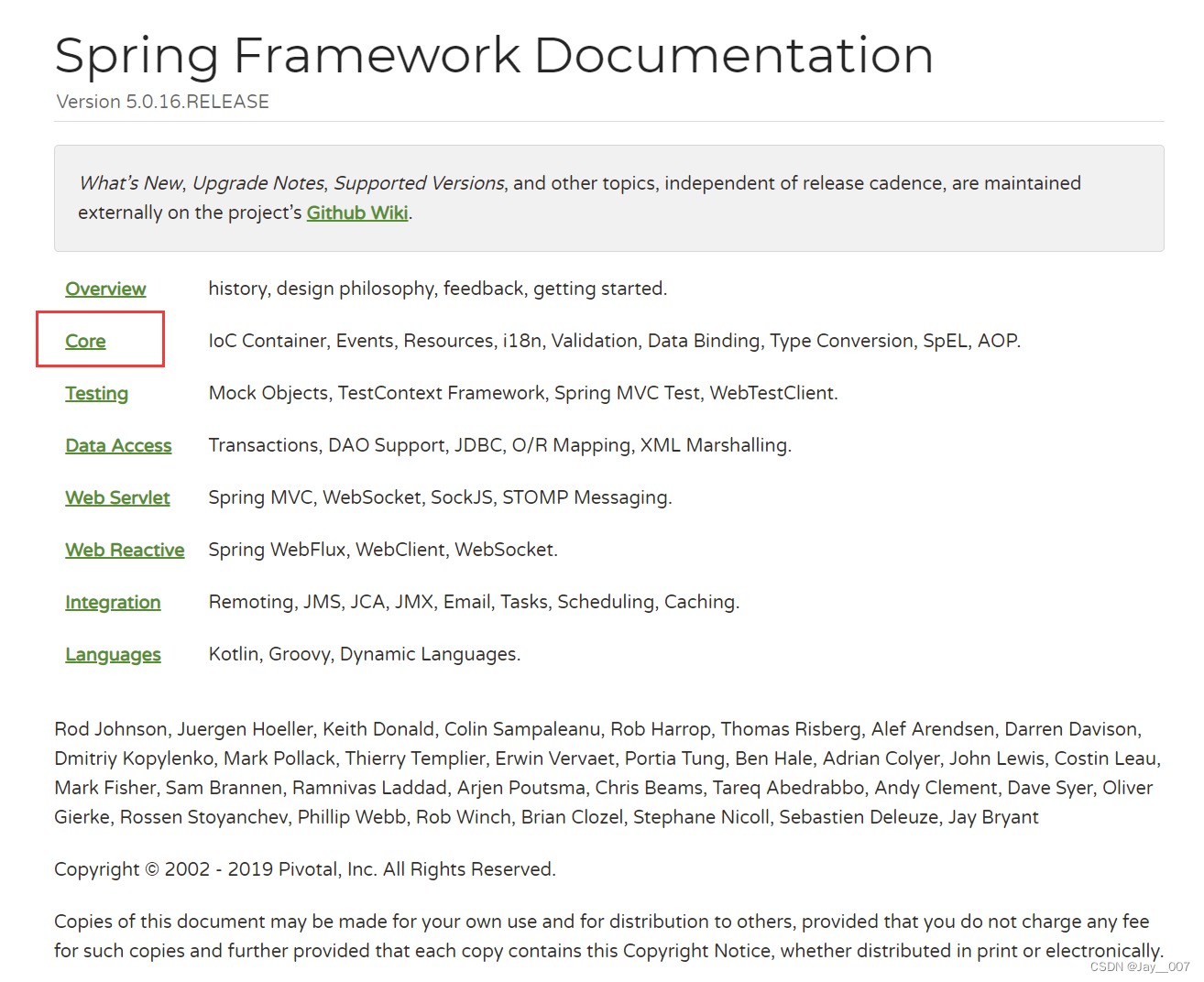Click the 'Mock Objects, TestContext Framework' description
The height and width of the screenshot is (982, 1204).
pos(523,393)
